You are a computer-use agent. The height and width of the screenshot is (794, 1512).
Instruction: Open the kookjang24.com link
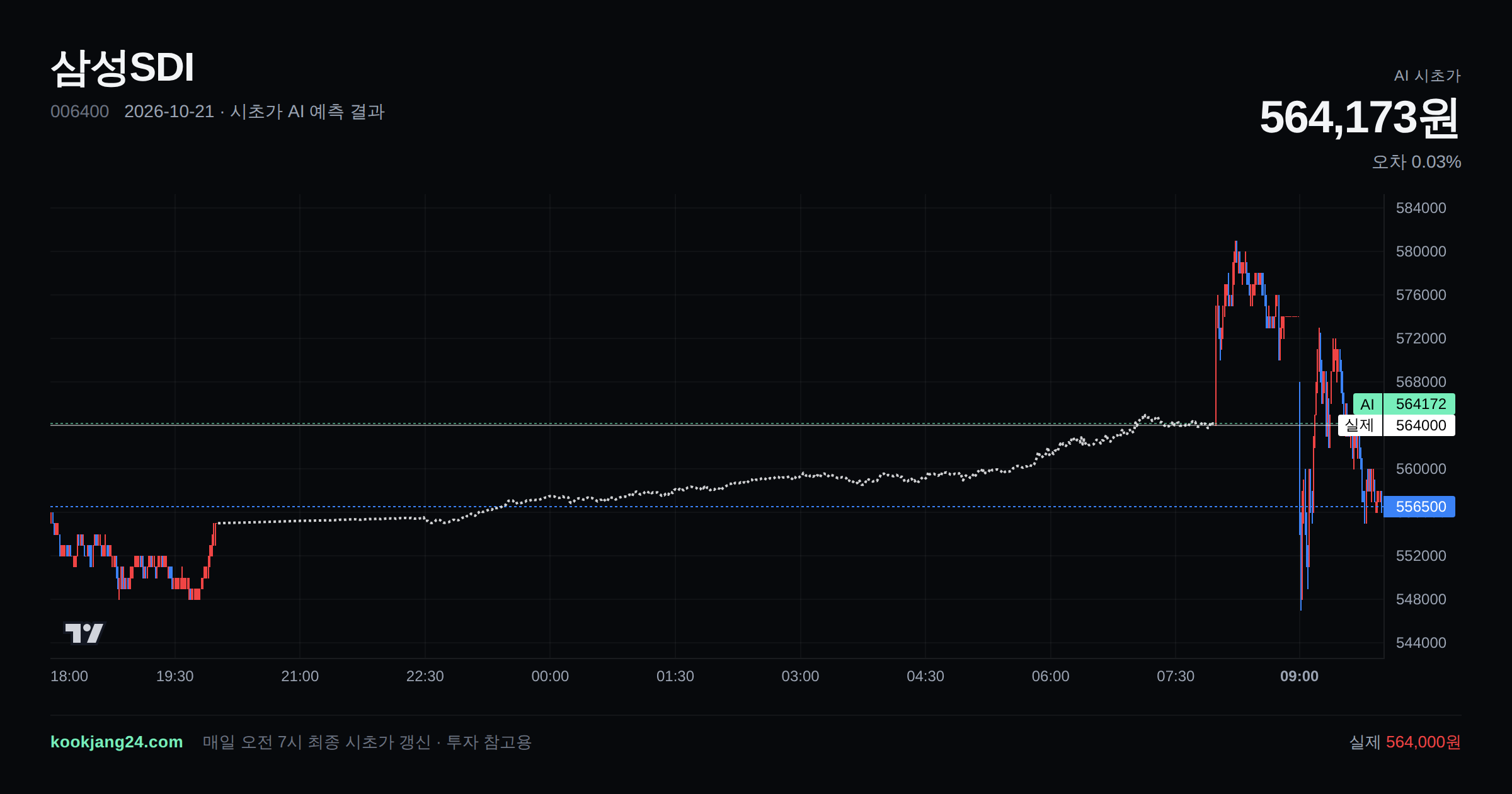click(x=117, y=742)
